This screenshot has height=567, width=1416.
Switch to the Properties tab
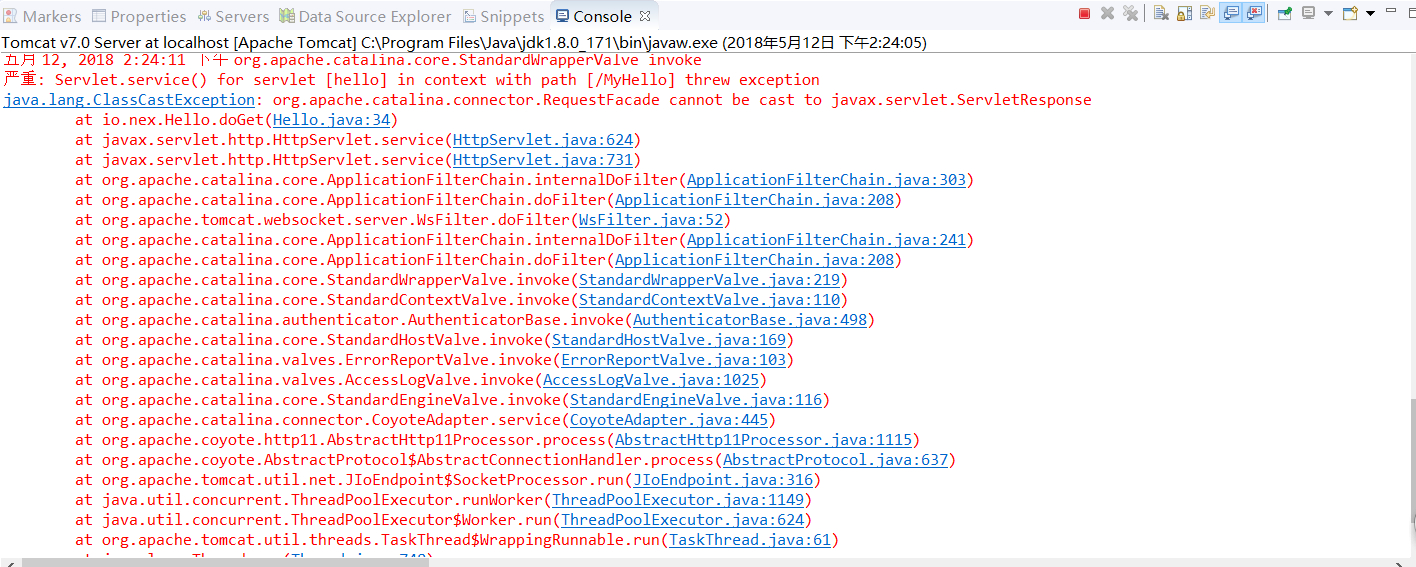click(139, 16)
